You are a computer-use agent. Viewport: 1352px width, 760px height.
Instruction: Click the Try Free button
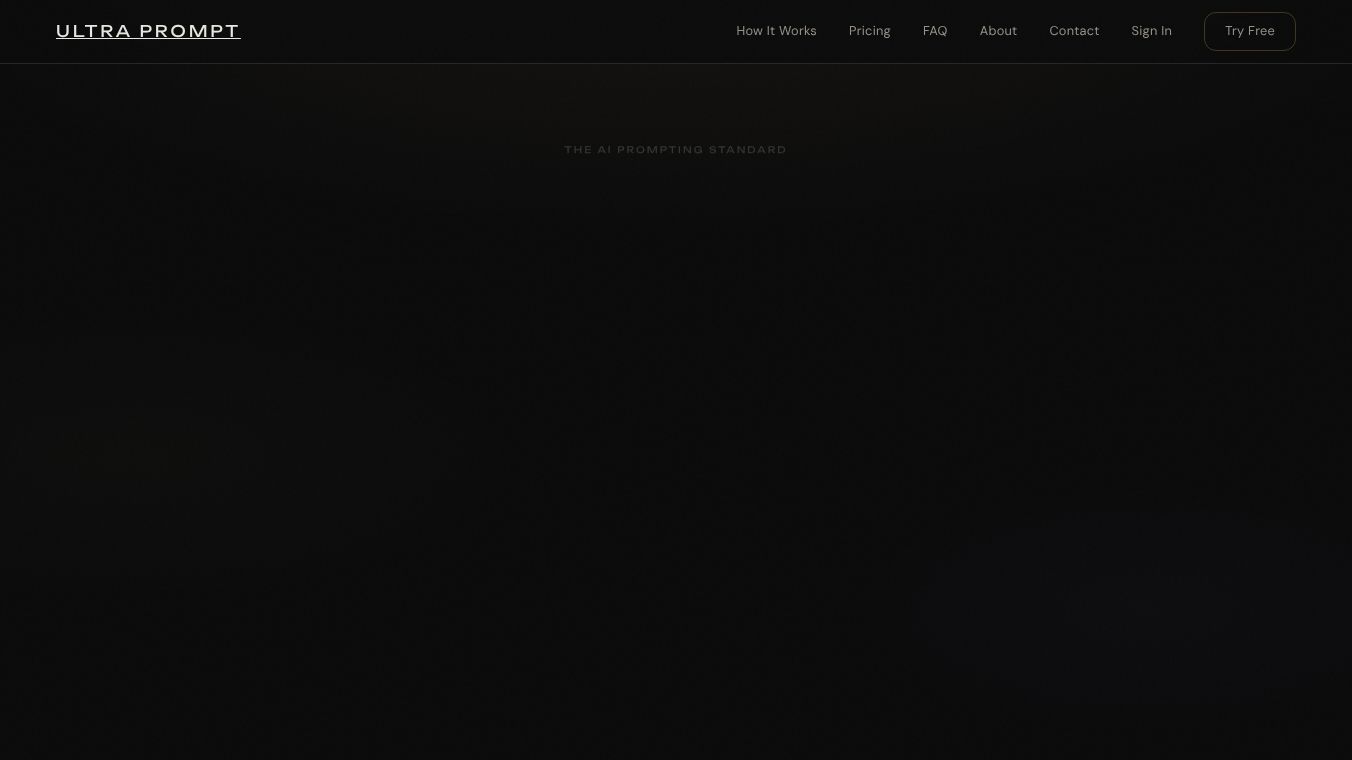[x=1250, y=31]
